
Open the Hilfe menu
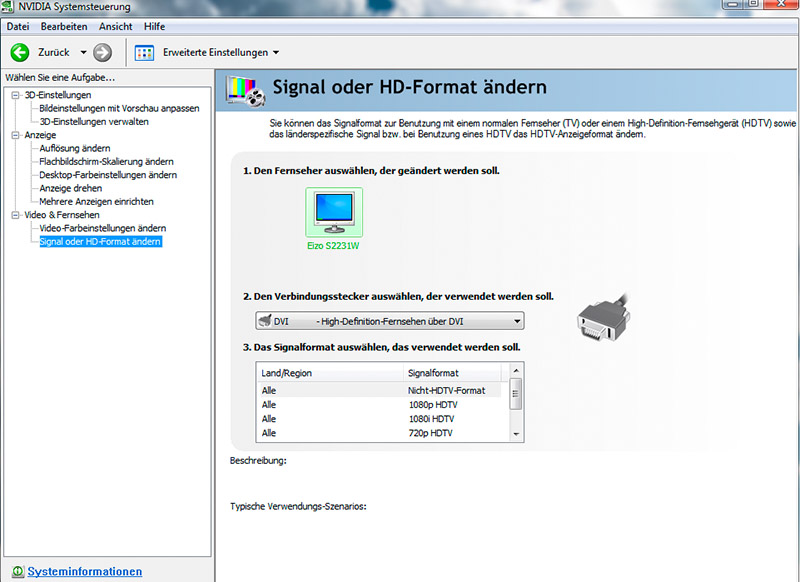pyautogui.click(x=154, y=26)
